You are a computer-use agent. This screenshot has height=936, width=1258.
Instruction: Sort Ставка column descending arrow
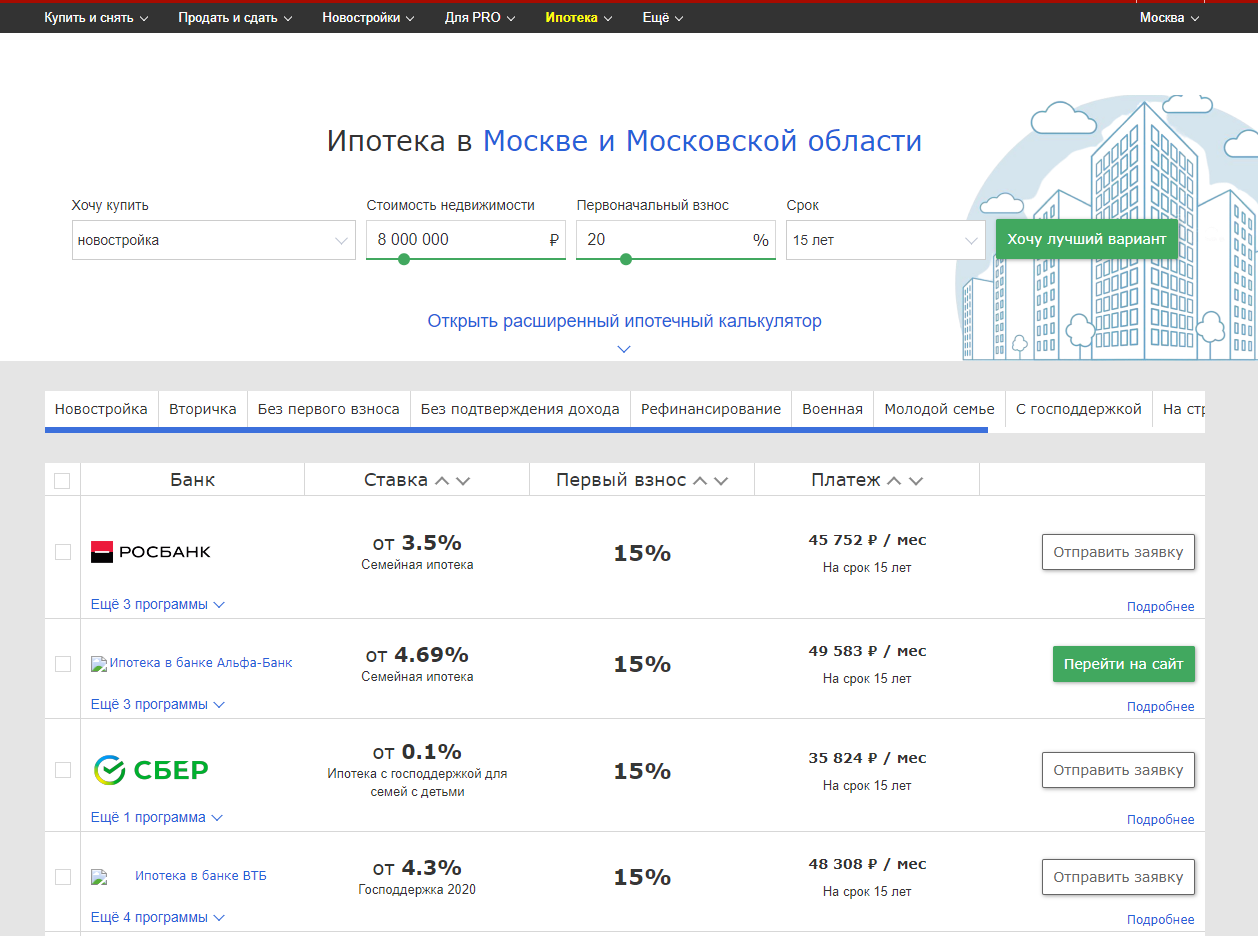[x=462, y=481]
